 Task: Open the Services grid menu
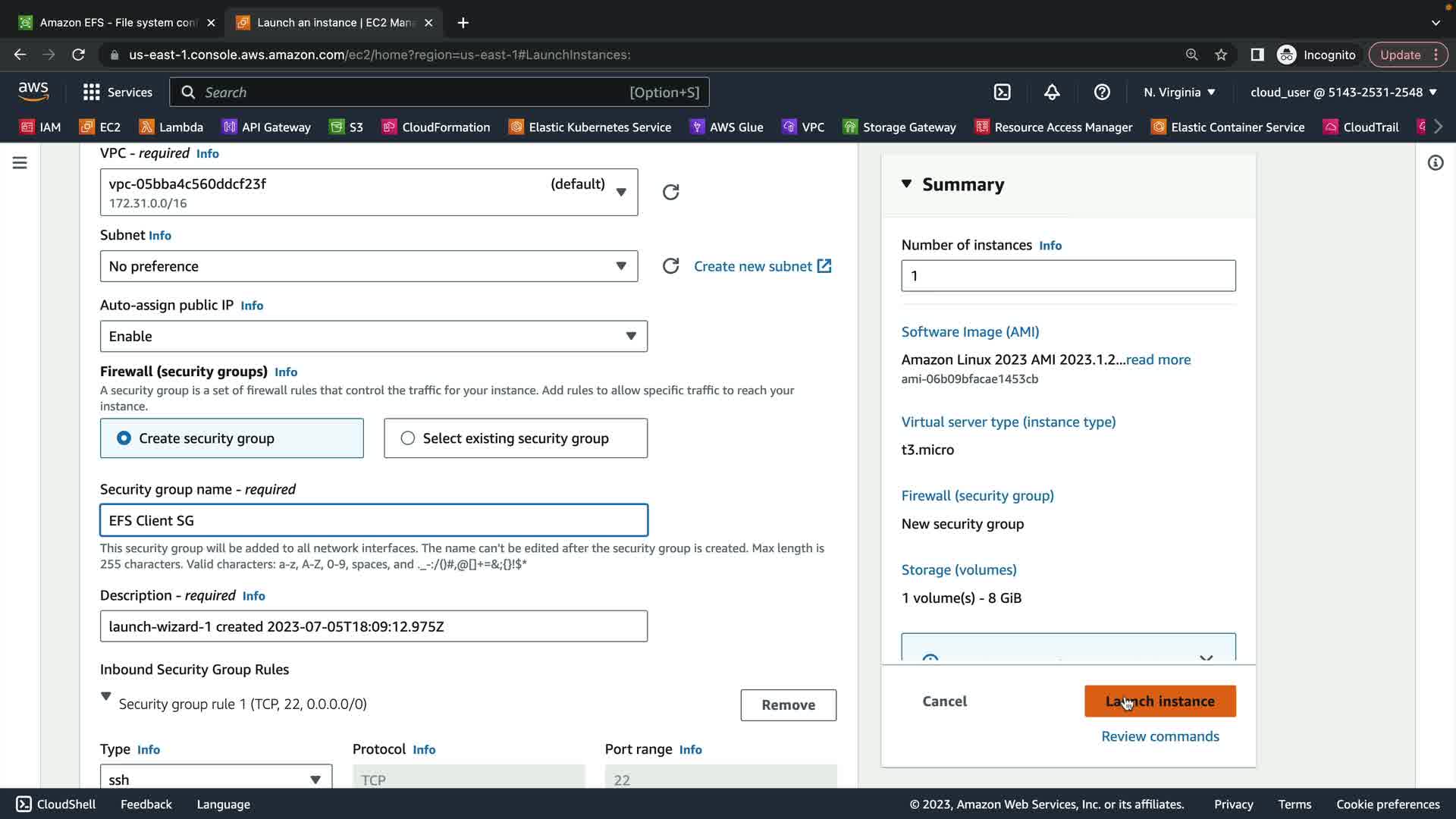92,92
